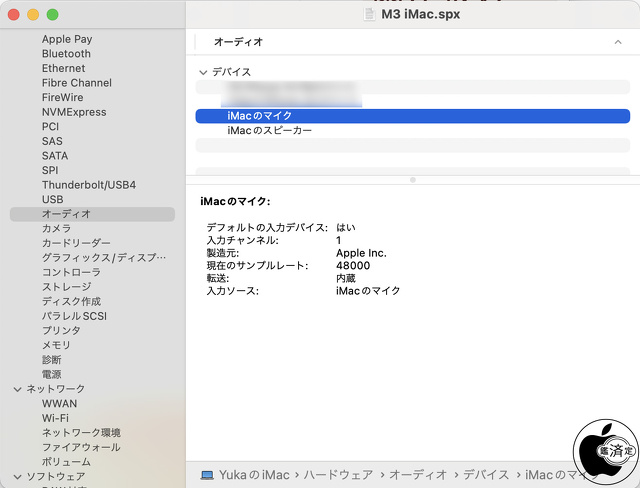
Task: Select プリンタ in the sidebar
Action: pos(61,331)
